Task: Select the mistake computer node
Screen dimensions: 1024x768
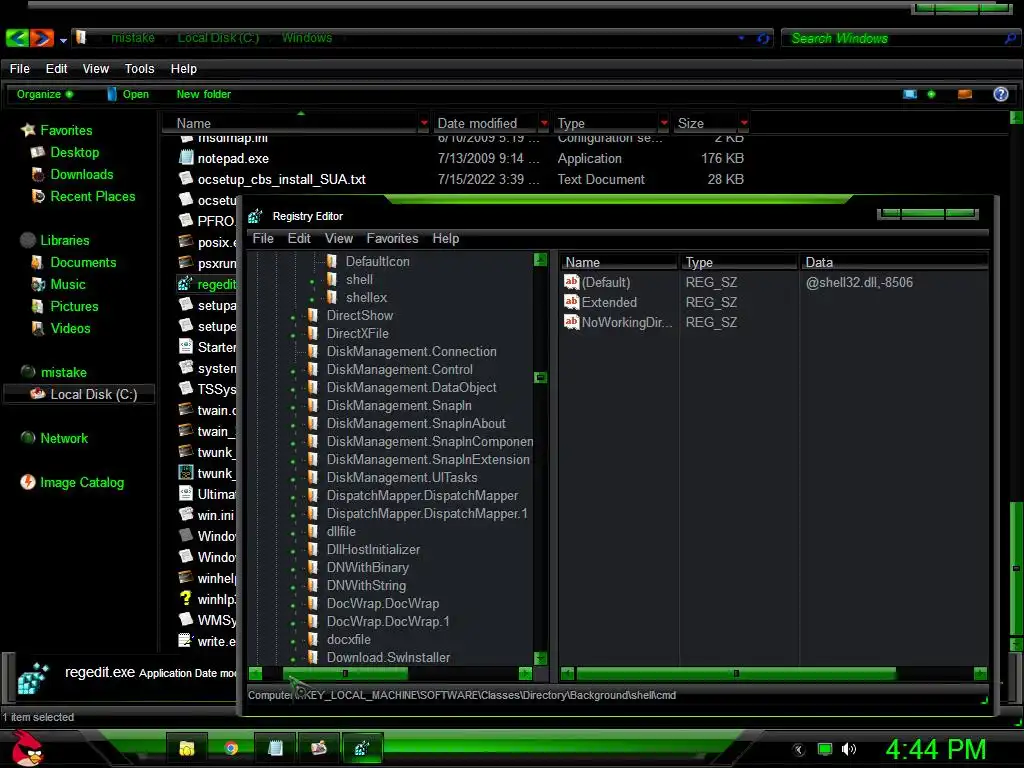Action: point(63,372)
